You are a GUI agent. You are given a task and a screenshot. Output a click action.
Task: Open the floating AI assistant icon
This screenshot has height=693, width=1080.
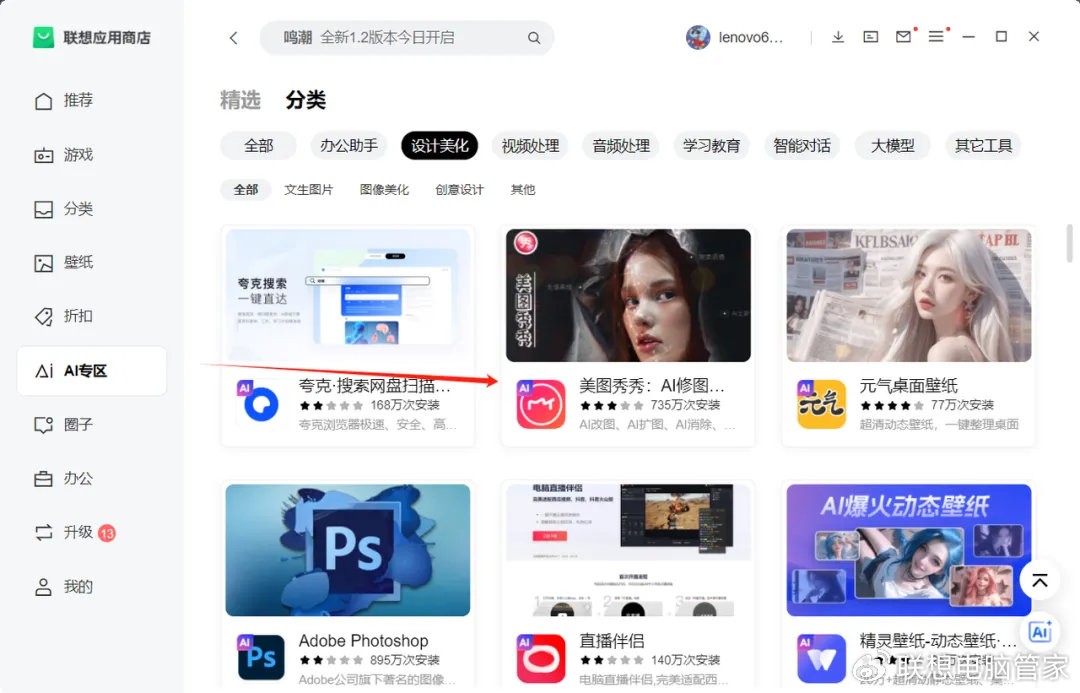[1040, 632]
